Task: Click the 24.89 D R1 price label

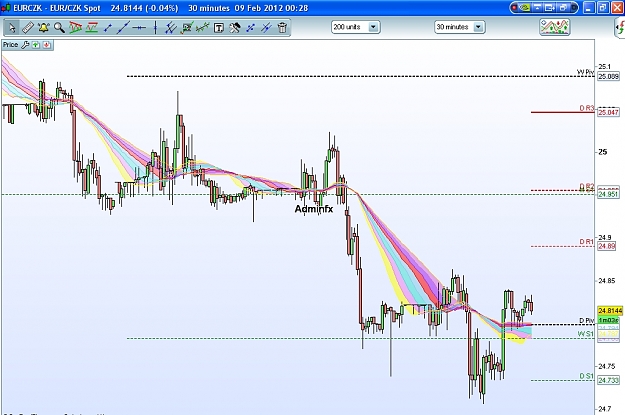Action: point(606,246)
